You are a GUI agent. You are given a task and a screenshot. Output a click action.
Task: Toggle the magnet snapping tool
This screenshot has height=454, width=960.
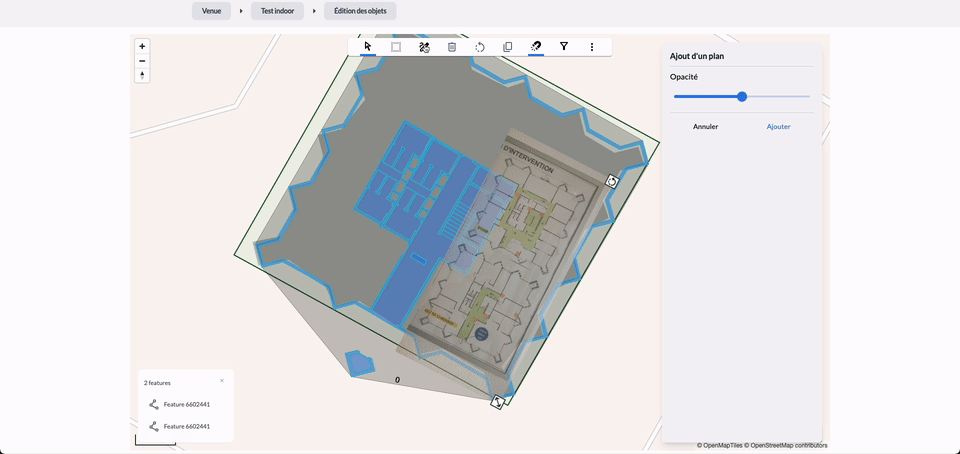[x=536, y=47]
